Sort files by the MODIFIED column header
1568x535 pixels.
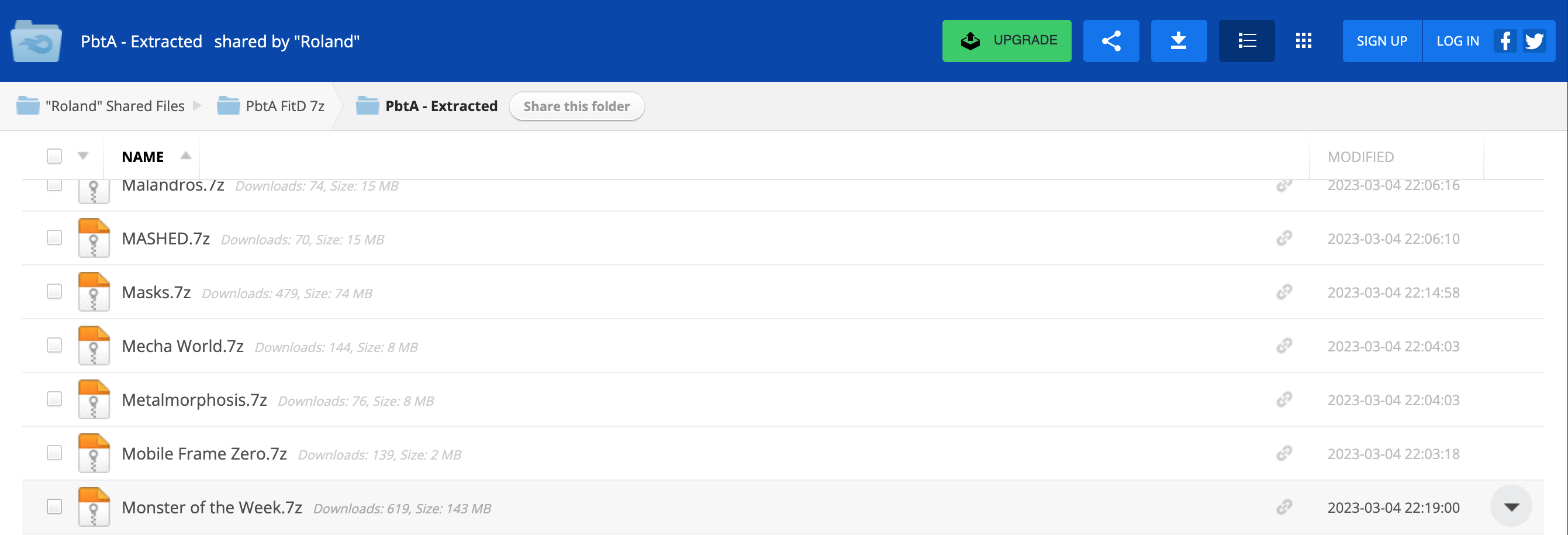[x=1360, y=157]
